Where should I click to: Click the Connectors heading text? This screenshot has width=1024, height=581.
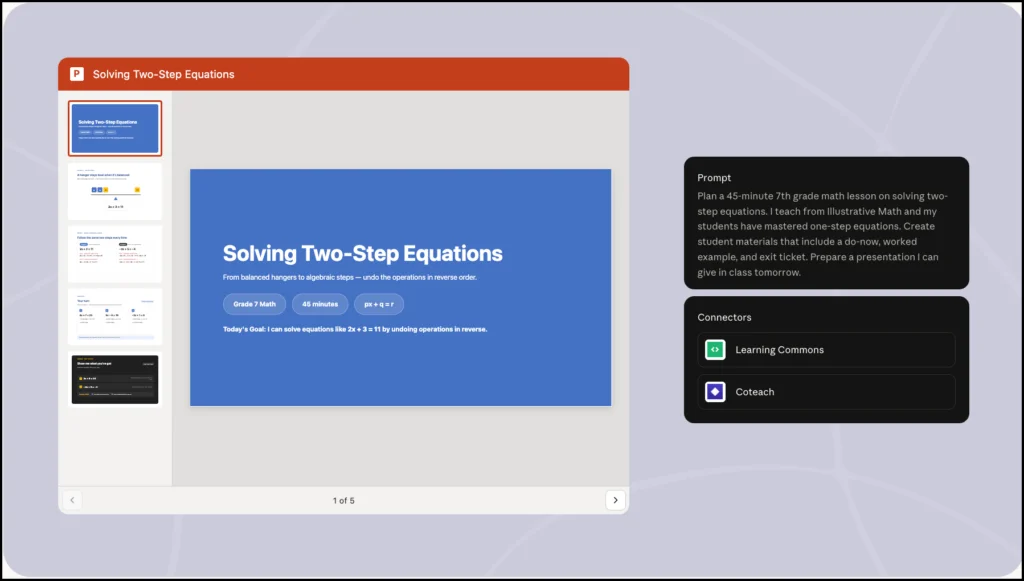tap(724, 317)
